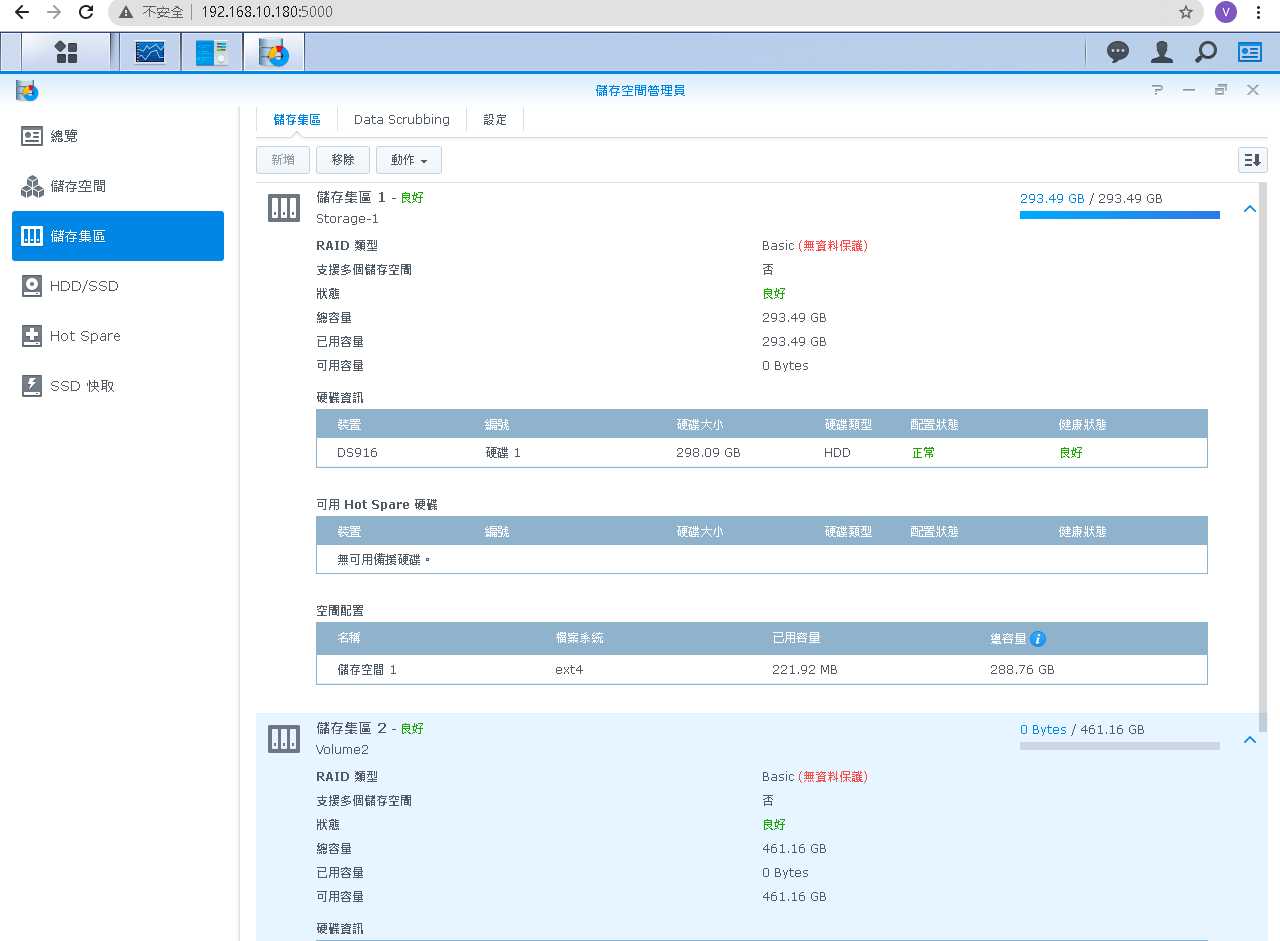
Task: Open the widgets panel icon
Action: pyautogui.click(x=1250, y=52)
